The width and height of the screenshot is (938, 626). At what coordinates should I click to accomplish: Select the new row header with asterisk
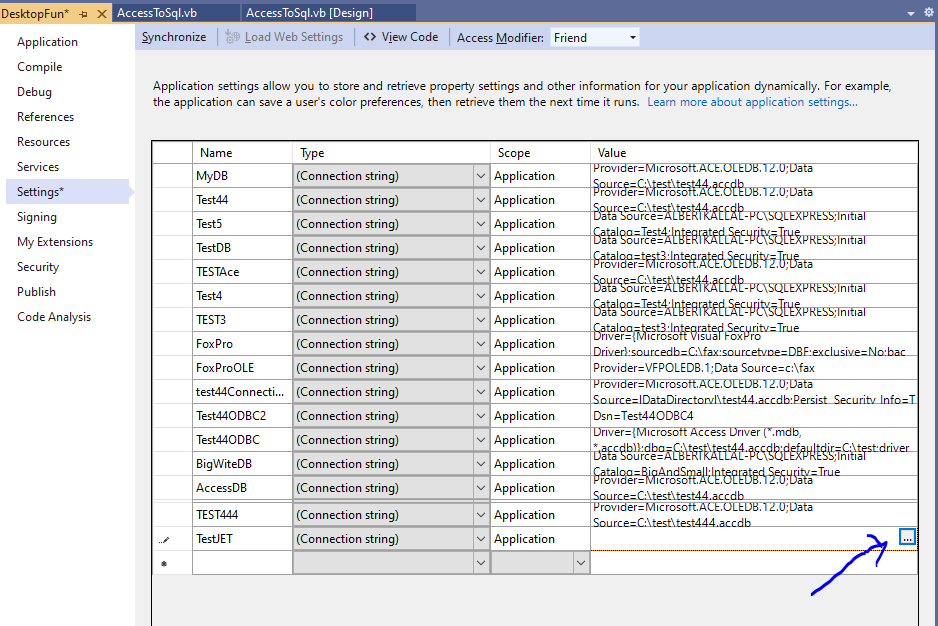(172, 563)
